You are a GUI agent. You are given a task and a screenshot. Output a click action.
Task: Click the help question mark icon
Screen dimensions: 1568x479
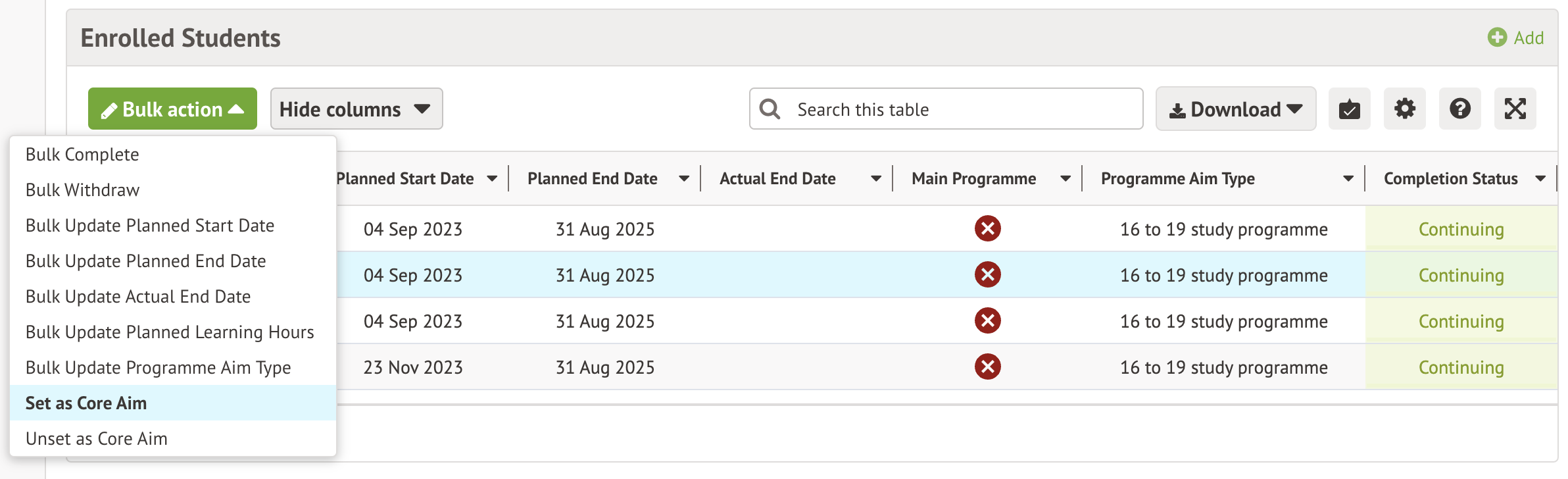pos(1459,109)
